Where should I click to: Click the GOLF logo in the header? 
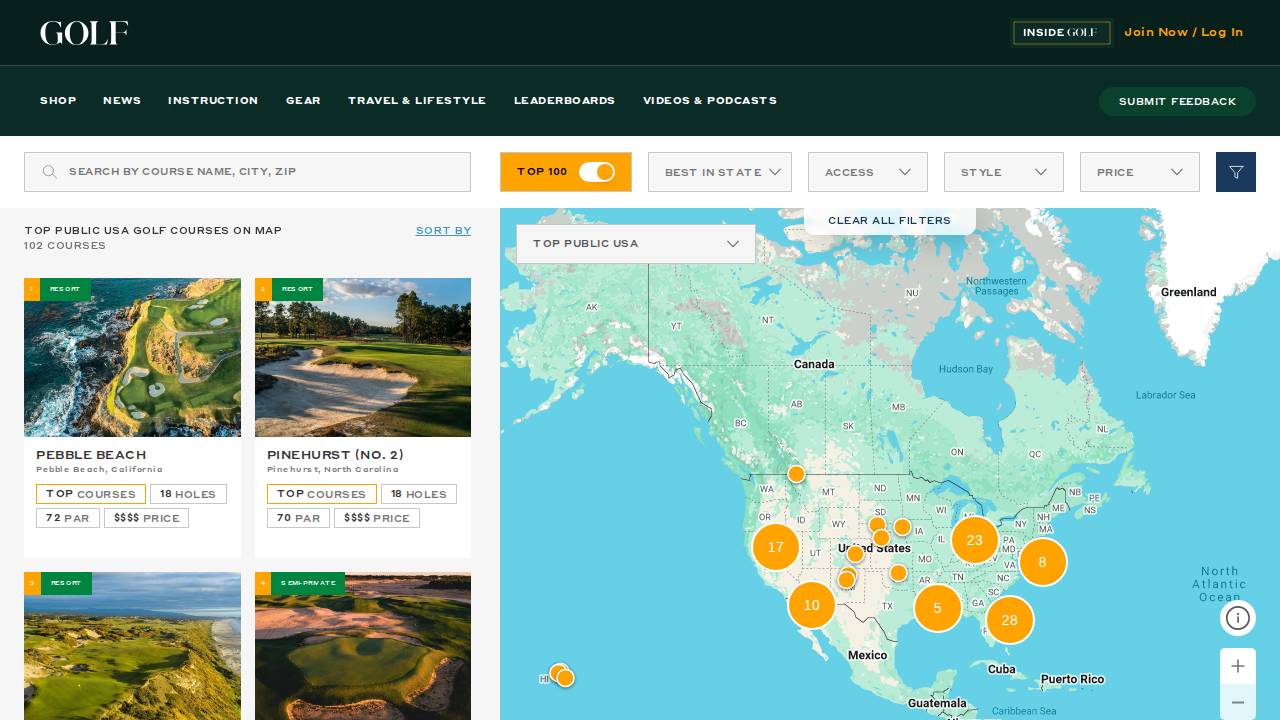pyautogui.click(x=84, y=32)
